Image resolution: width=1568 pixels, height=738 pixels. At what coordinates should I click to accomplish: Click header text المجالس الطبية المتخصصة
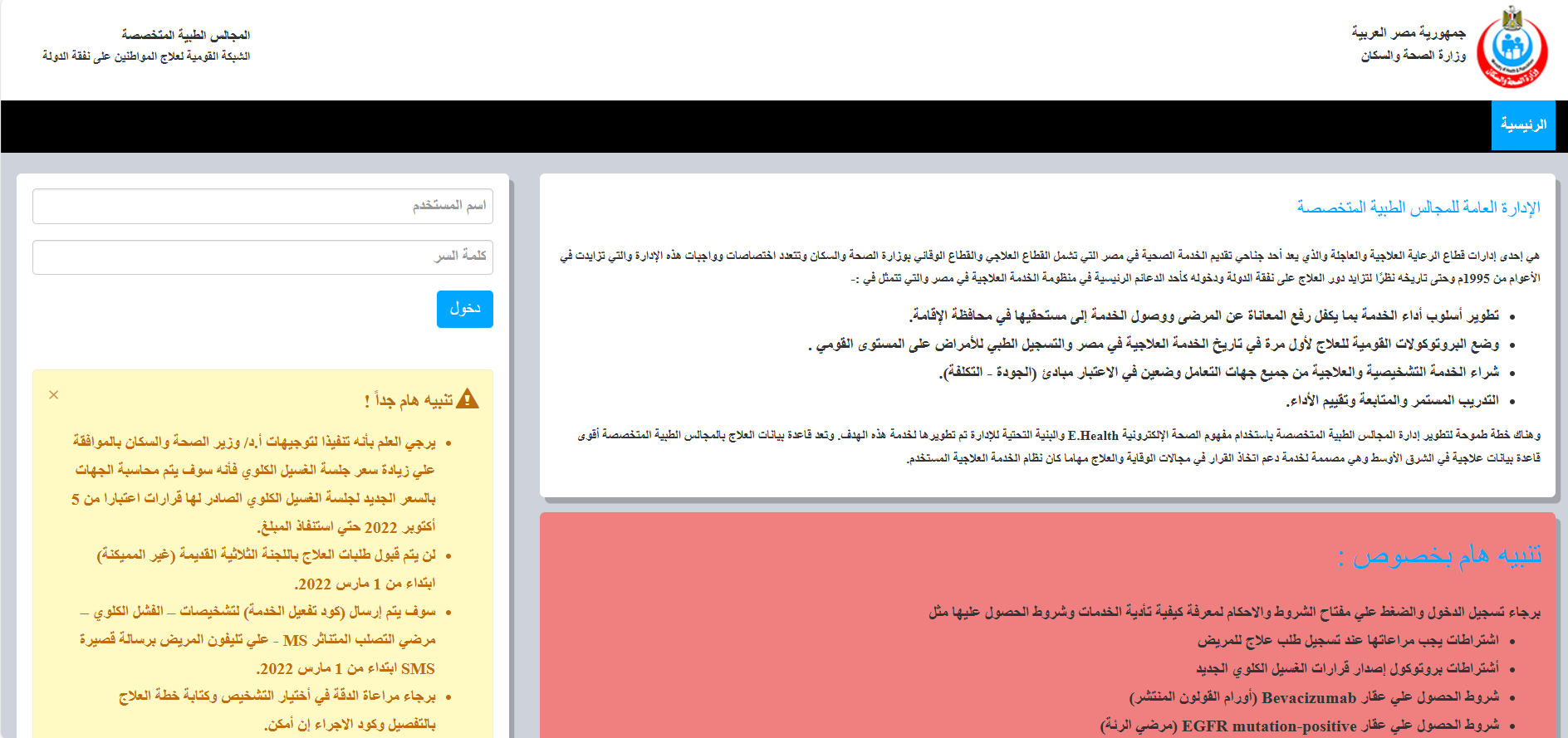pyautogui.click(x=185, y=35)
